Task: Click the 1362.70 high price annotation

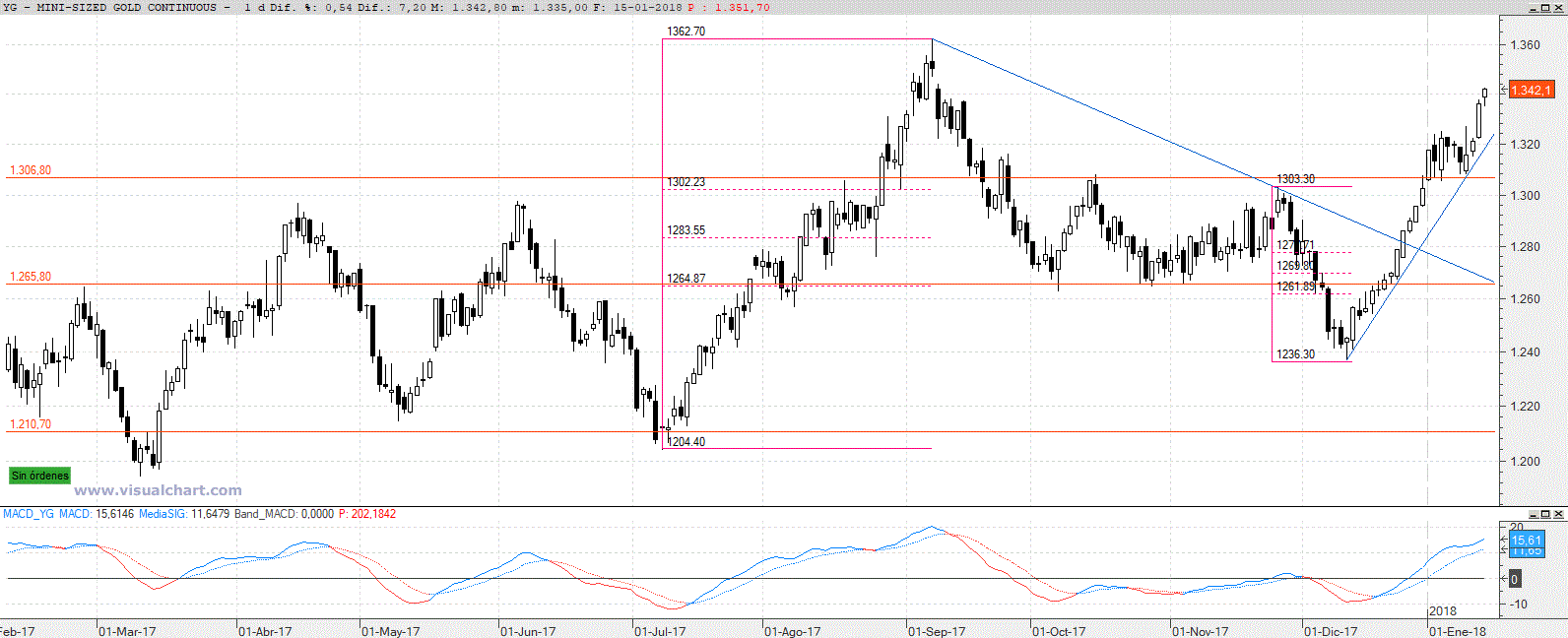Action: [686, 32]
